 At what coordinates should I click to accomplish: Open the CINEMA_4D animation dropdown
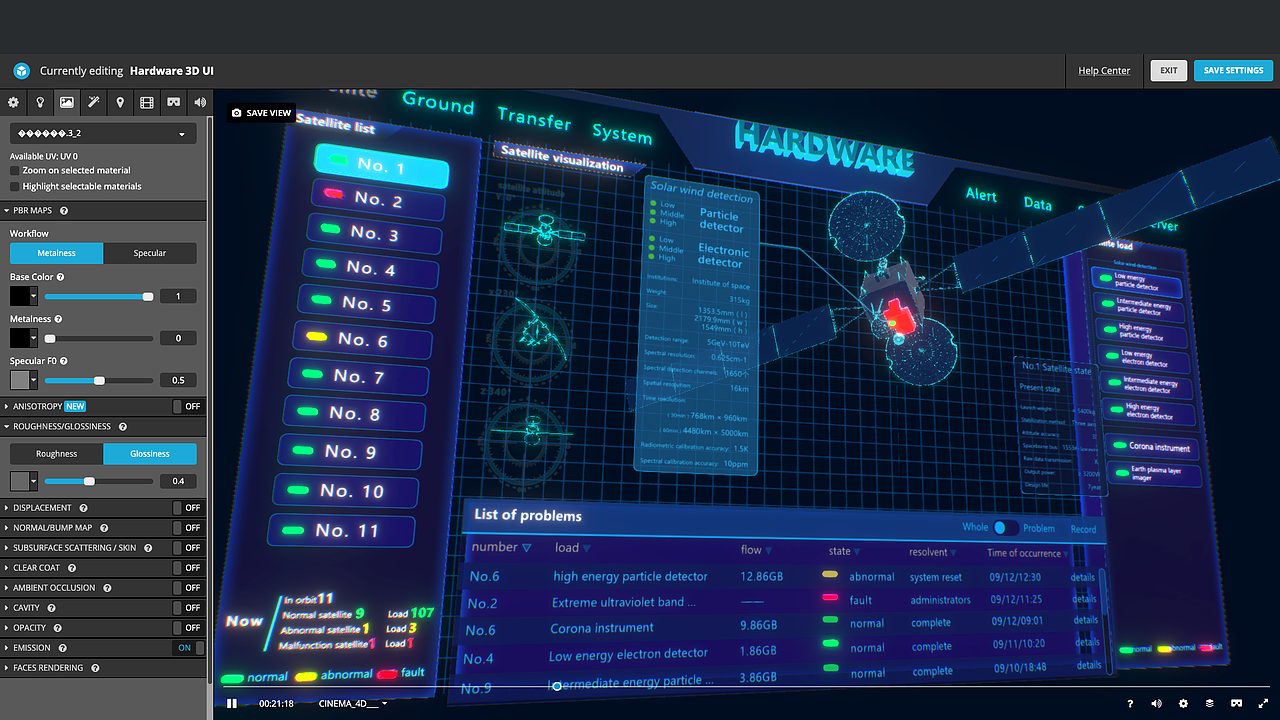pyautogui.click(x=352, y=704)
